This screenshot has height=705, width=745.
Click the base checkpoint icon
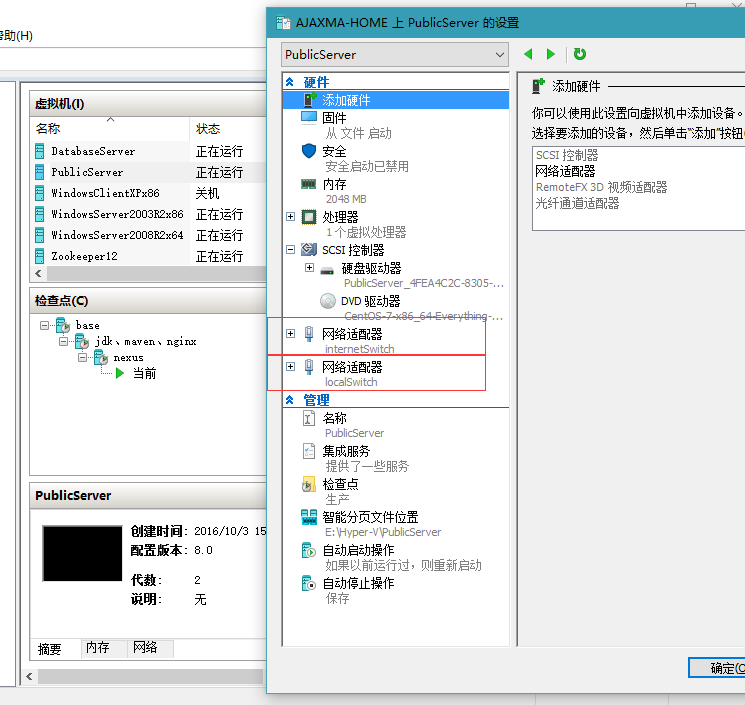coord(63,325)
